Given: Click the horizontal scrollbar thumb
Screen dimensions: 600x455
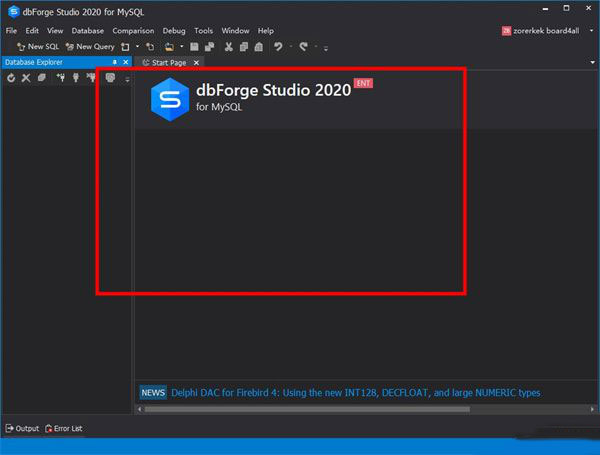Looking at the screenshot, I should 307,409.
